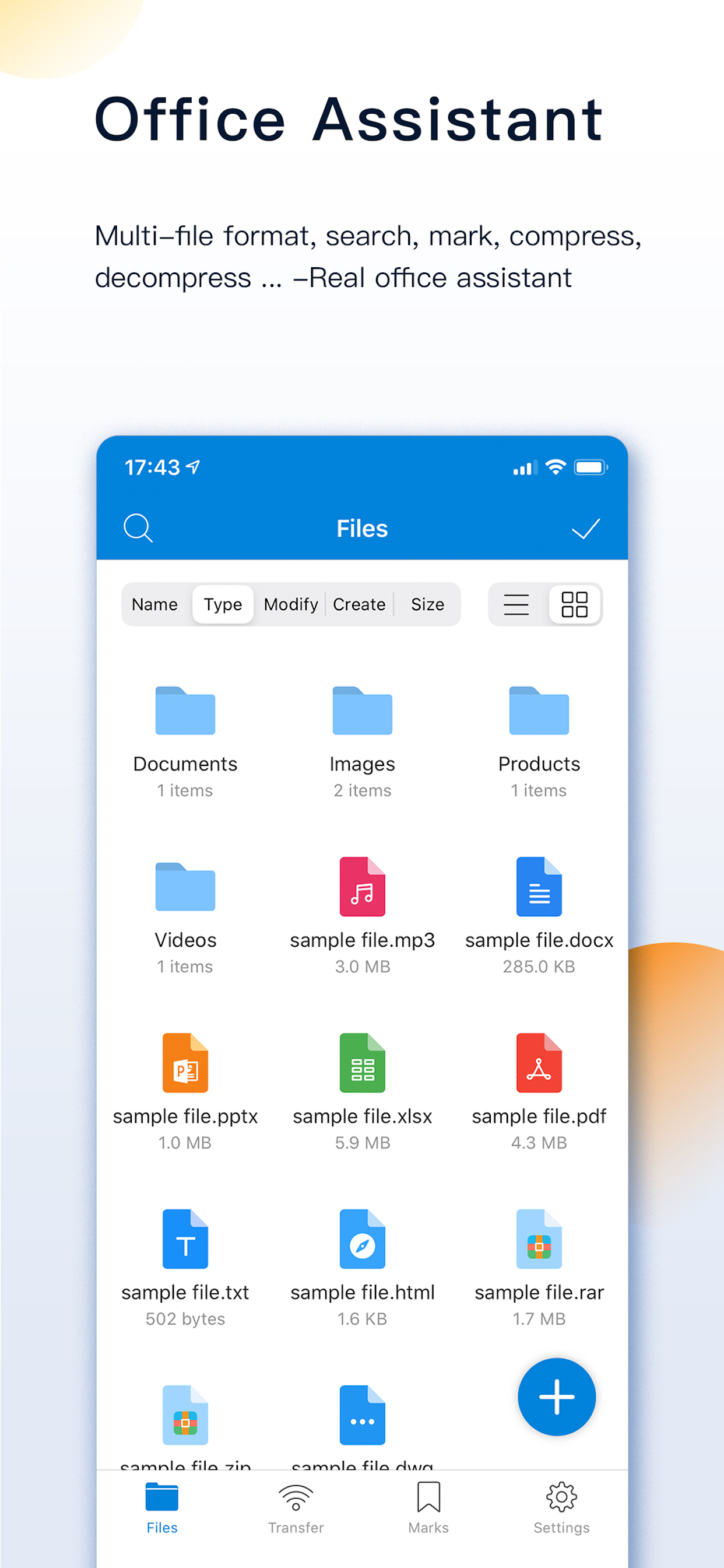This screenshot has width=724, height=1568.
Task: Click the 'Documents' folder name
Action: (185, 764)
